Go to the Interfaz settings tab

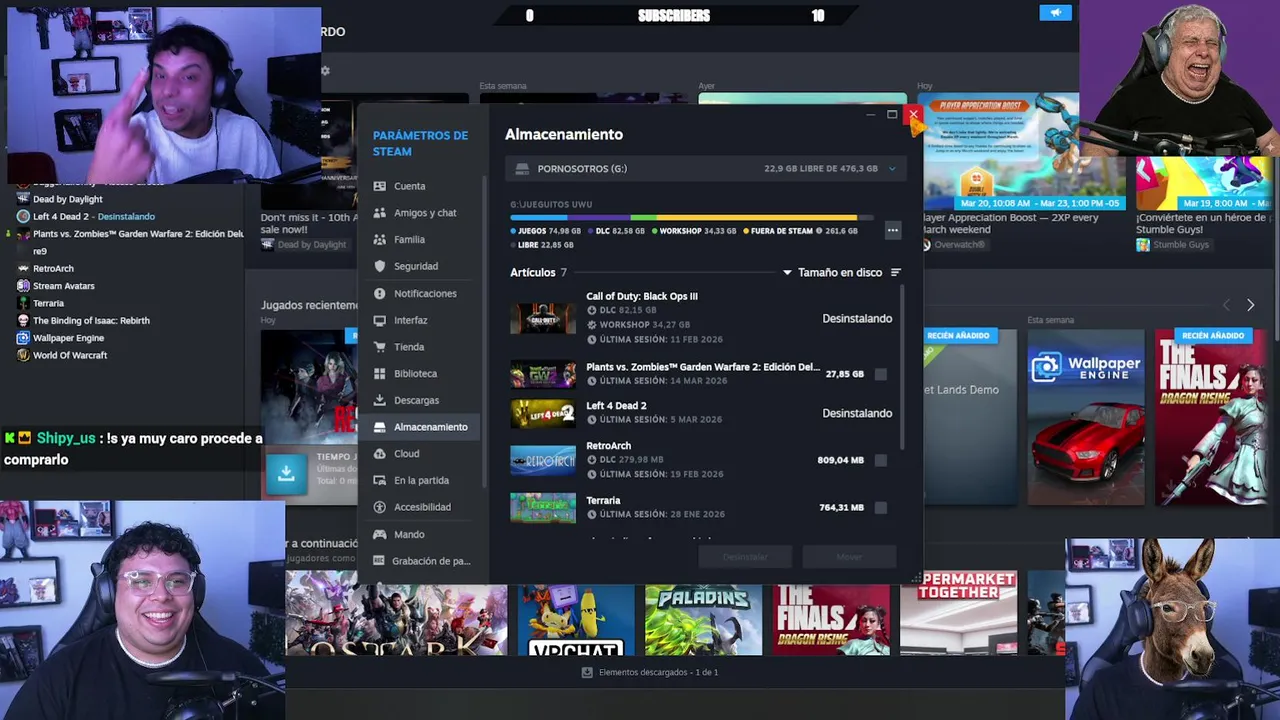tap(420, 320)
